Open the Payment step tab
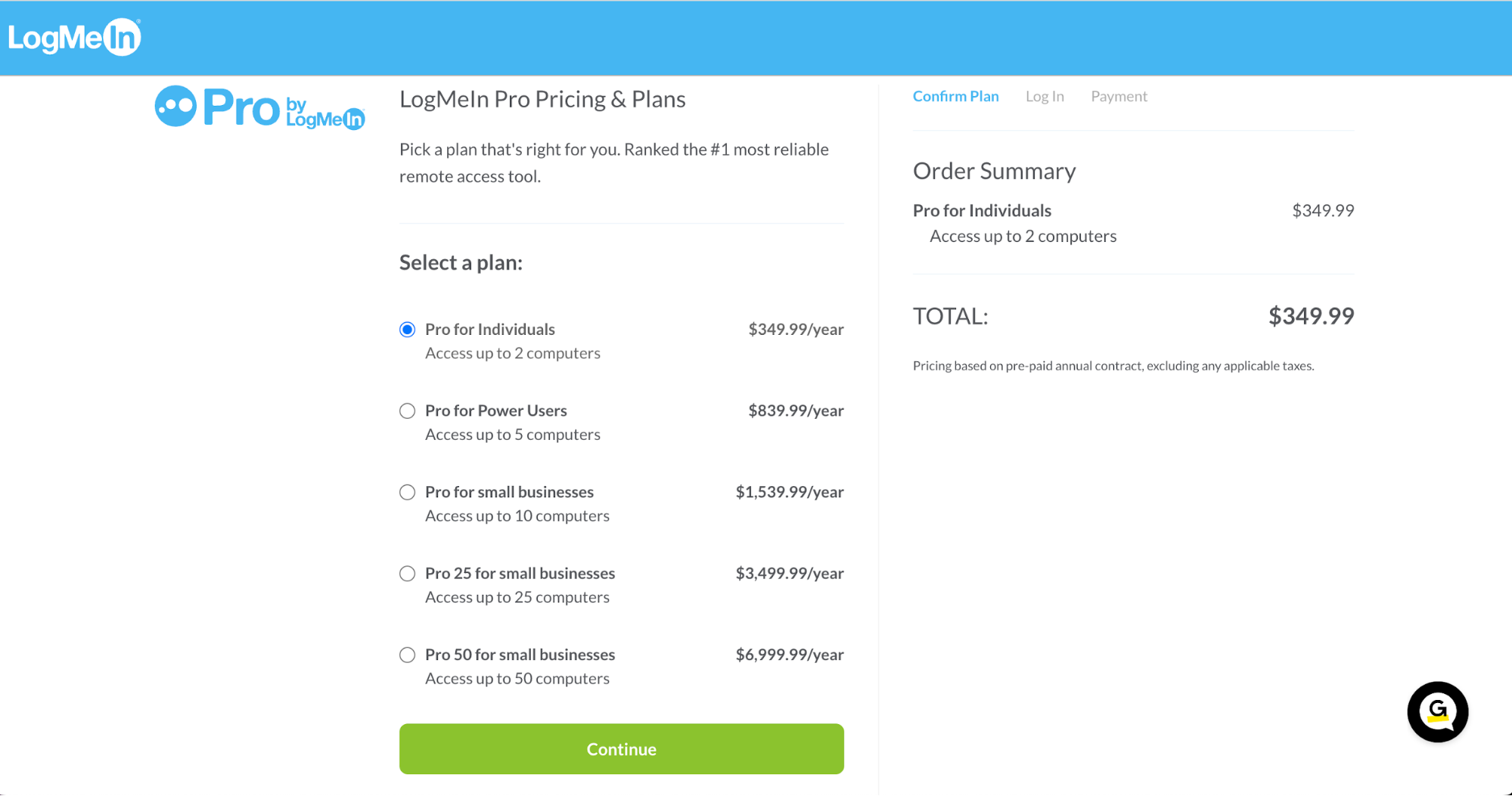The width and height of the screenshot is (1512, 796). click(x=1119, y=96)
